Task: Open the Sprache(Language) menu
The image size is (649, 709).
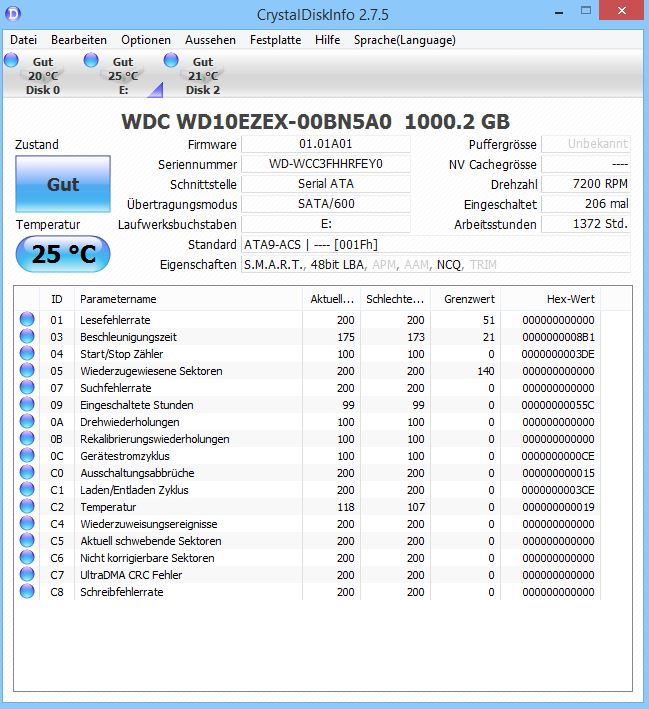Action: (405, 40)
